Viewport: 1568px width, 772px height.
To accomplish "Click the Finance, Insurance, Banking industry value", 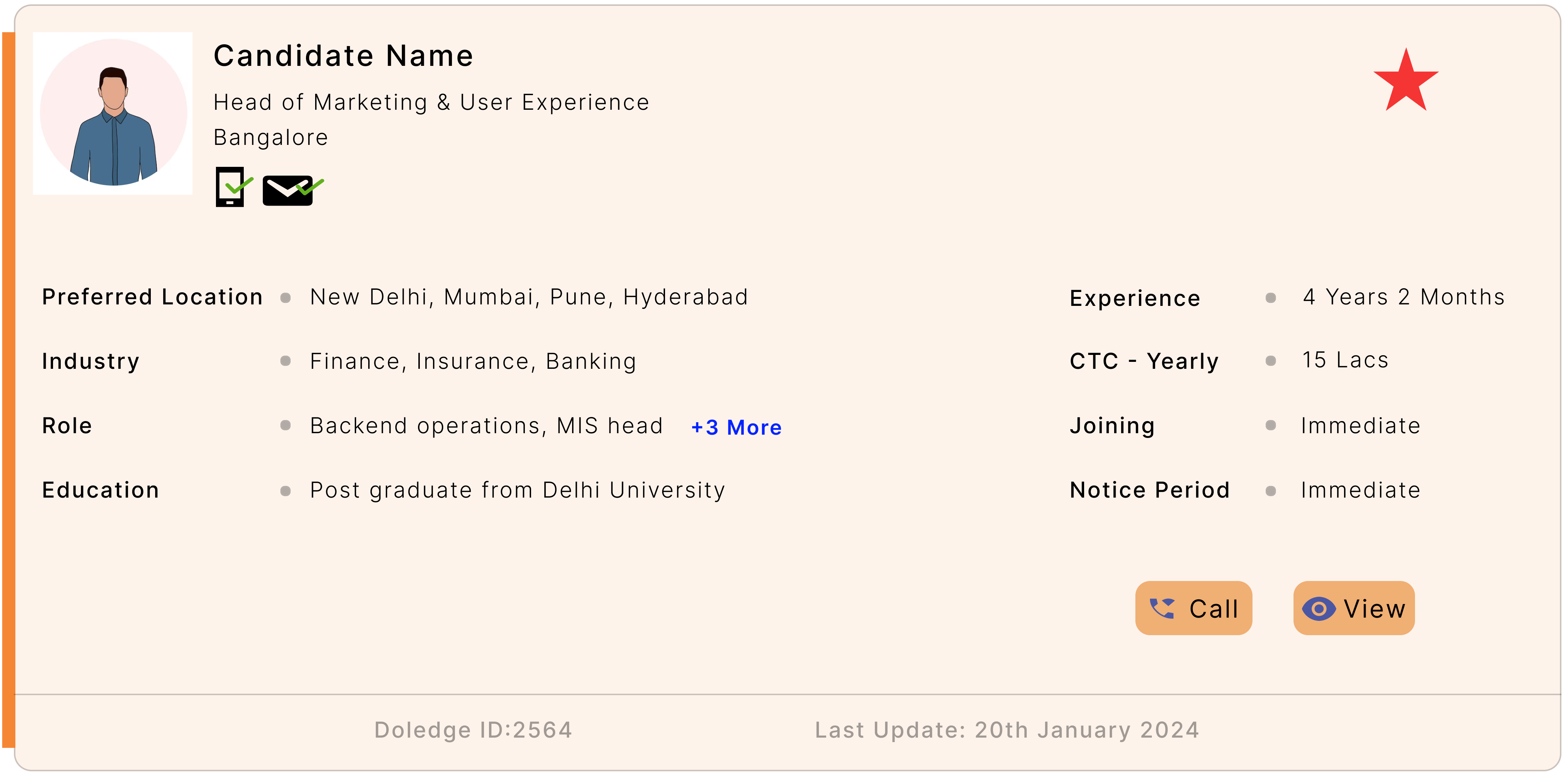I will pos(473,361).
